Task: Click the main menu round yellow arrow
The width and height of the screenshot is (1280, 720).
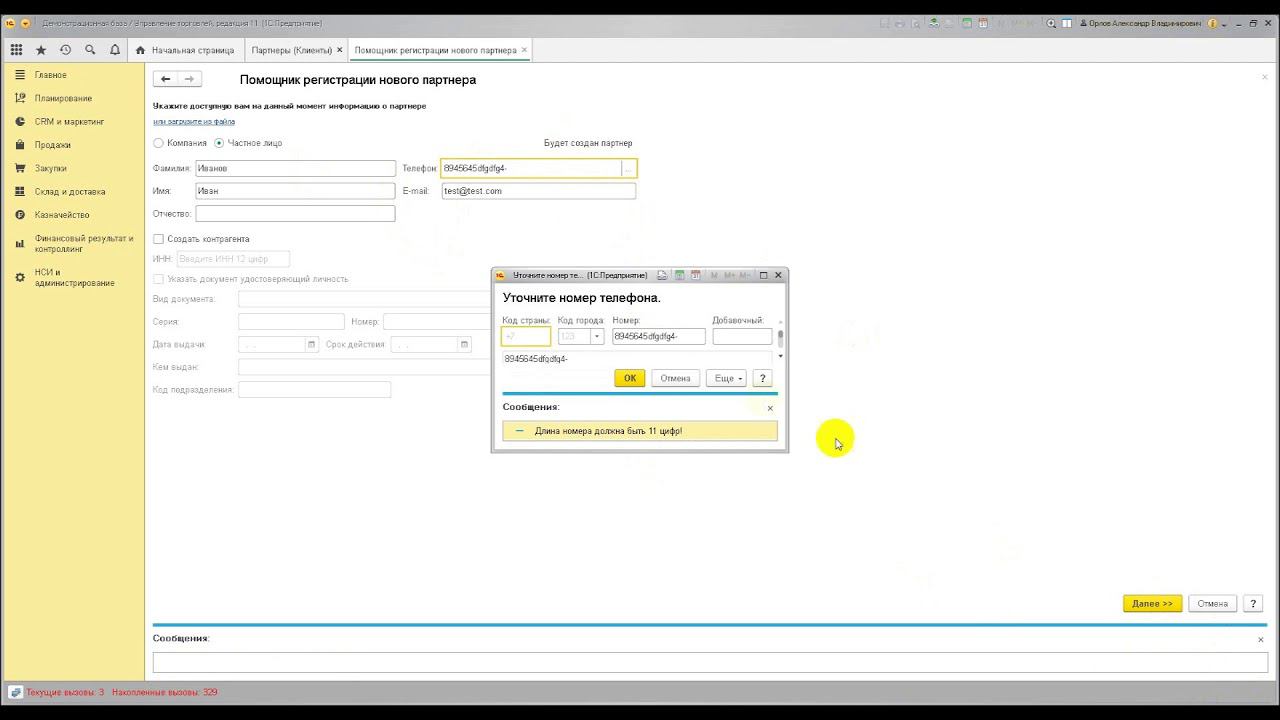Action: [25, 23]
